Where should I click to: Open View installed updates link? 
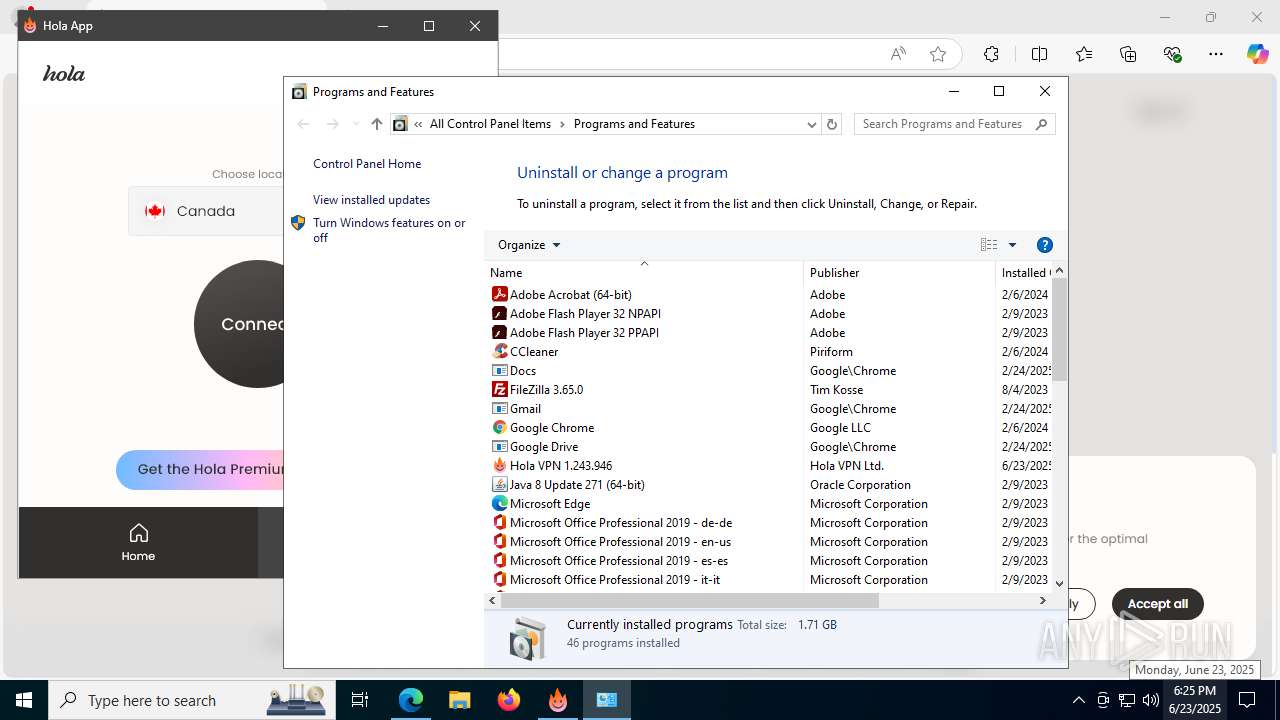[x=371, y=200]
